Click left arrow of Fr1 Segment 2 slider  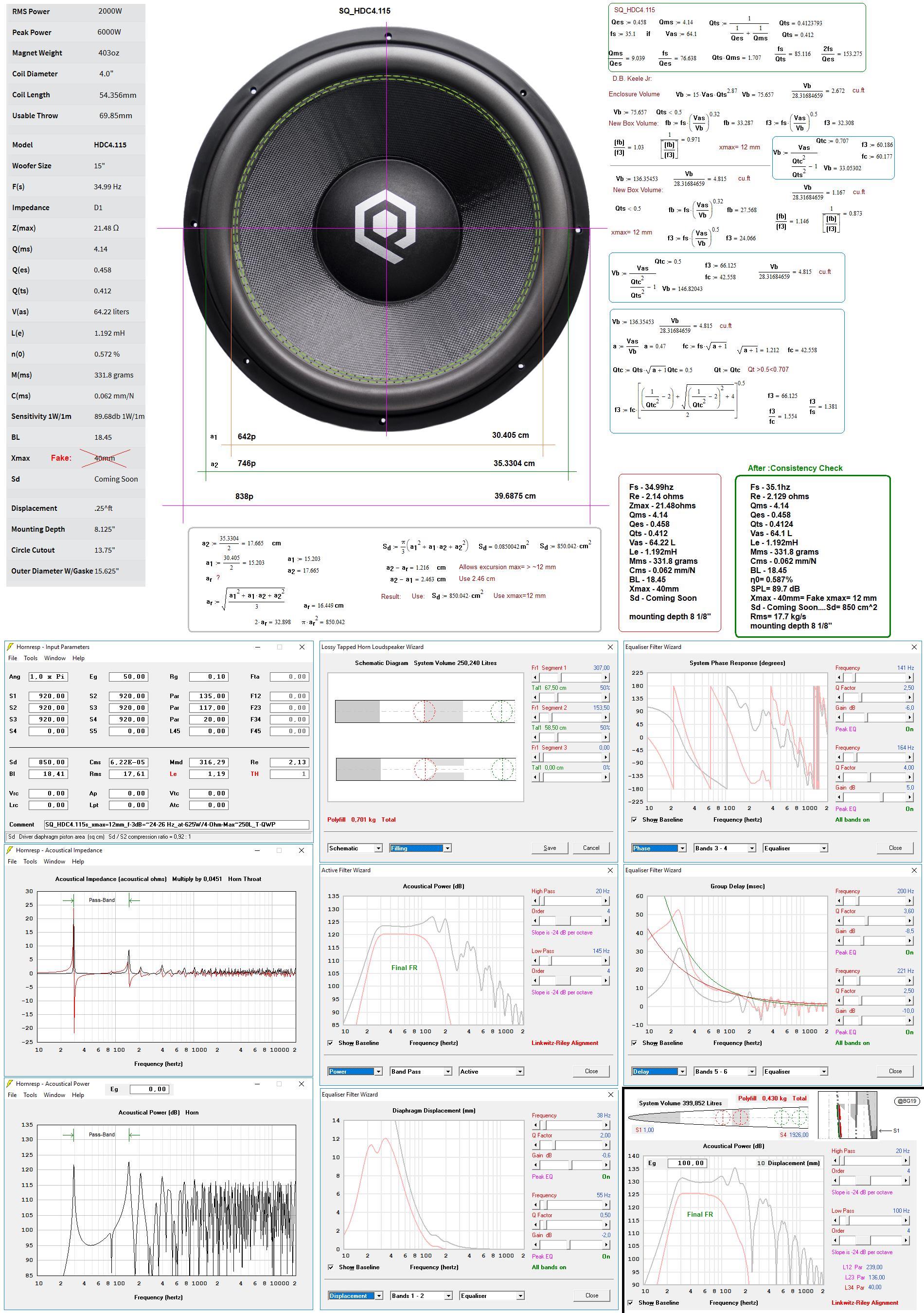click(x=536, y=717)
